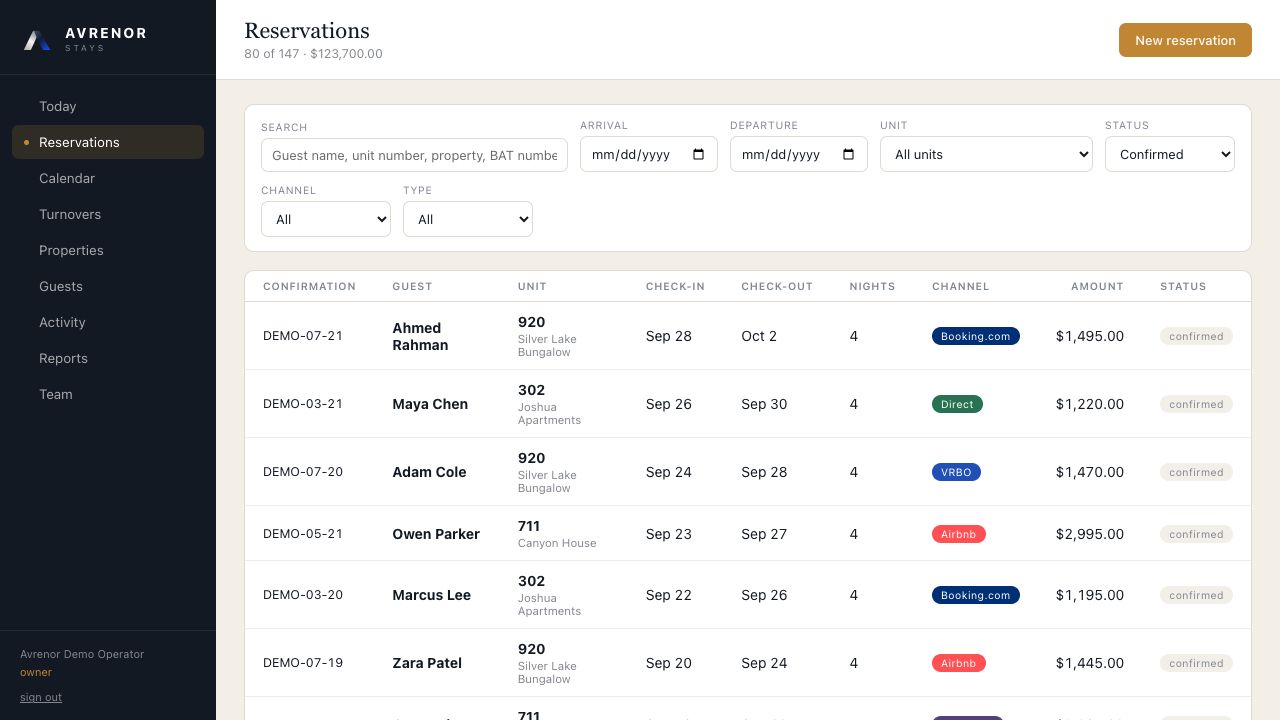Viewport: 1280px width, 720px height.
Task: Open the Channel filter dropdown
Action: pos(326,219)
